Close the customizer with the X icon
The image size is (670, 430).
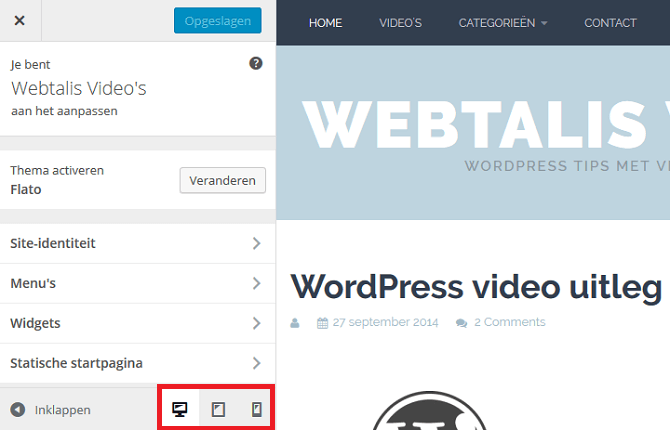[x=20, y=21]
